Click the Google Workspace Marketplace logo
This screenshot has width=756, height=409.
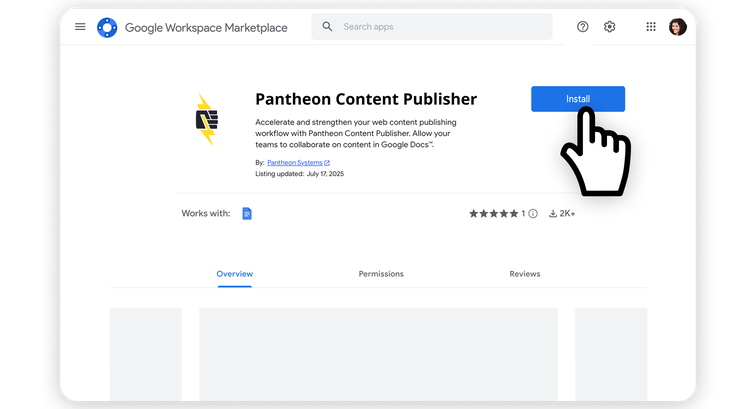(107, 27)
